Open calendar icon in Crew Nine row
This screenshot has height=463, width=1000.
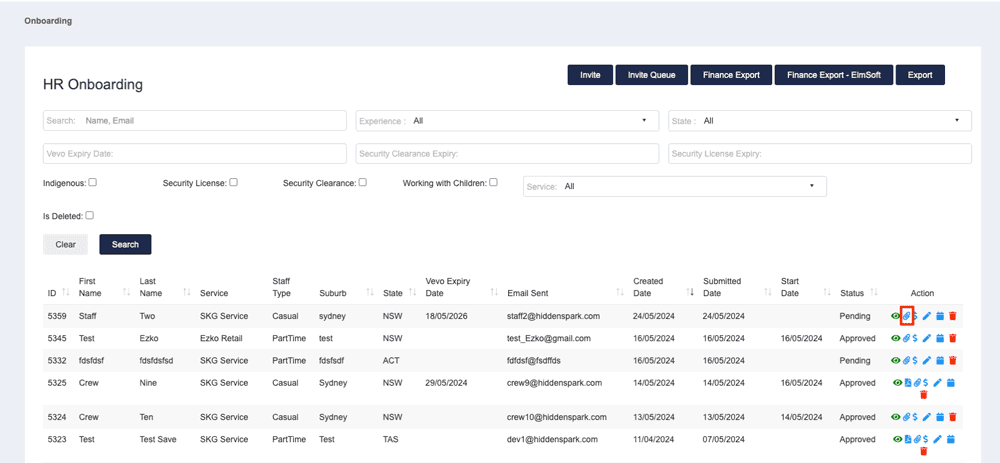[x=950, y=383]
